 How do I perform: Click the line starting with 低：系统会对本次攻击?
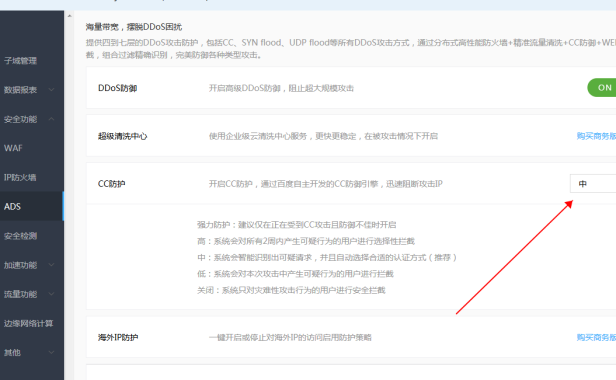pyautogui.click(x=295, y=274)
